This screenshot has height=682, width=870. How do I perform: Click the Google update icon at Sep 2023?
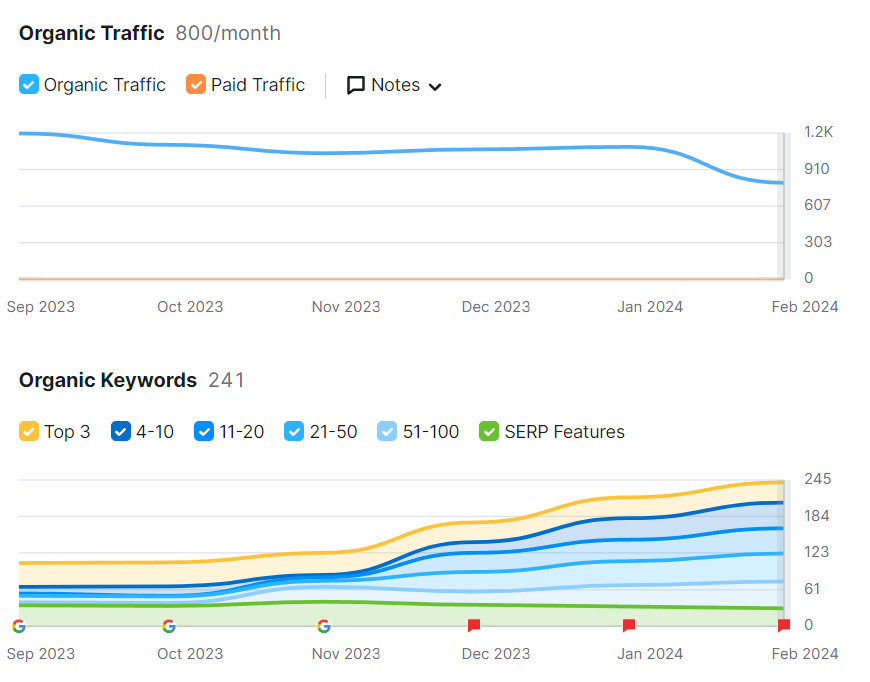tap(19, 626)
